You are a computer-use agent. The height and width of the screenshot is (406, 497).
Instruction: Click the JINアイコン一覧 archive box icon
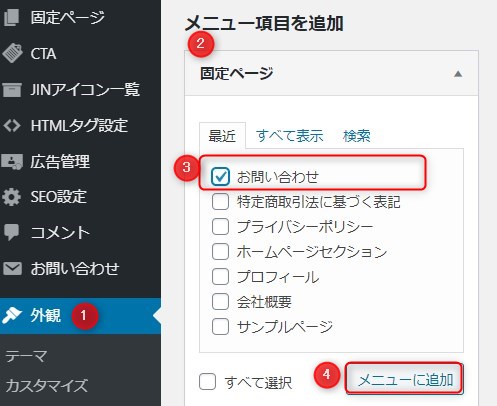click(12, 89)
